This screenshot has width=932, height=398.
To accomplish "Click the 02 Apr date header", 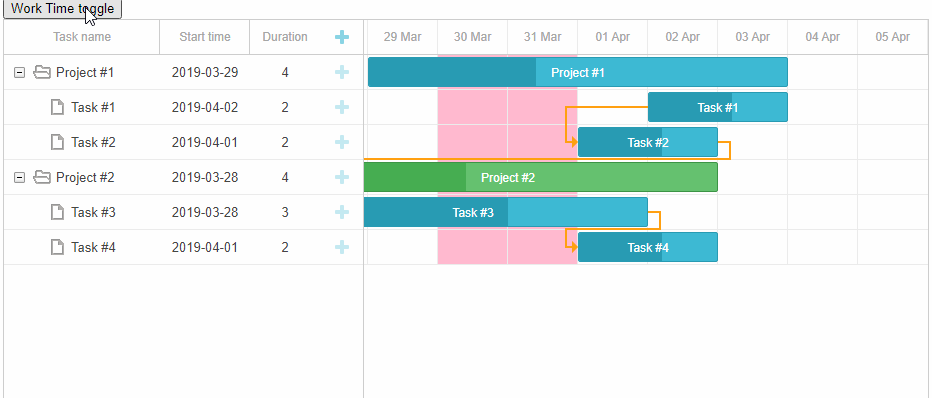I will click(682, 37).
